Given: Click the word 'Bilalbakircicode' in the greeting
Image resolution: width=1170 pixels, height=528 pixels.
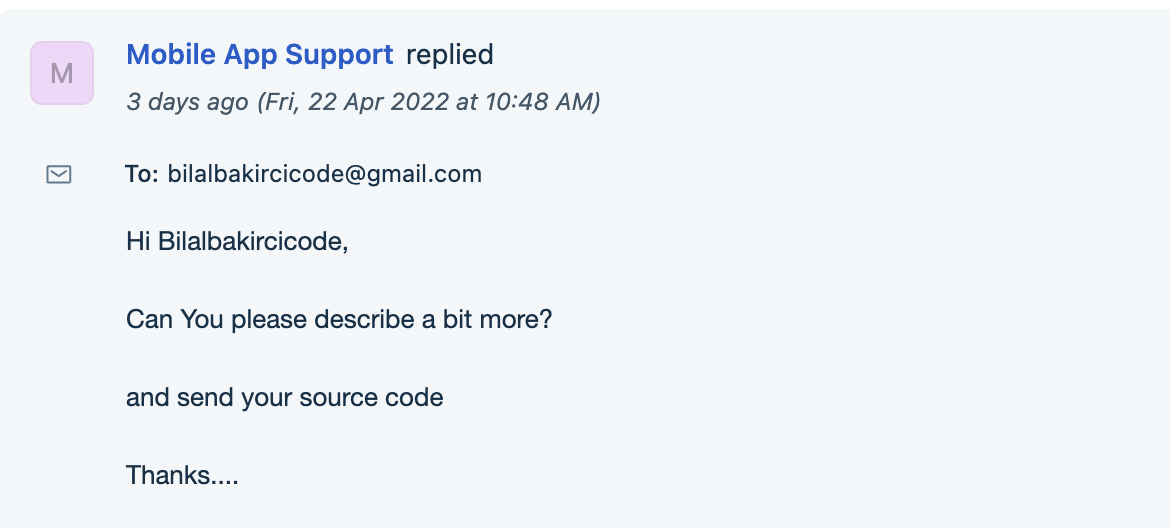Looking at the screenshot, I should [x=251, y=242].
